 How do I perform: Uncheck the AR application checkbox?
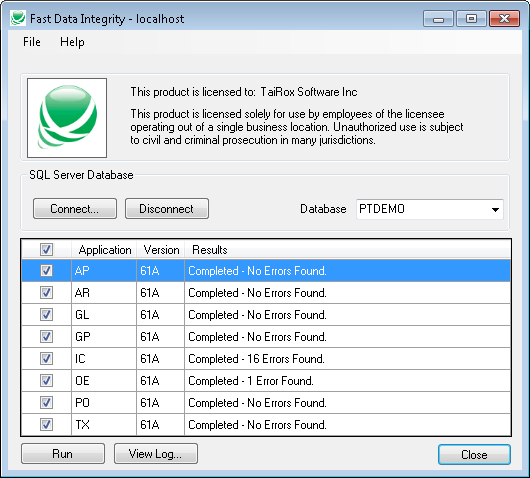click(46, 292)
